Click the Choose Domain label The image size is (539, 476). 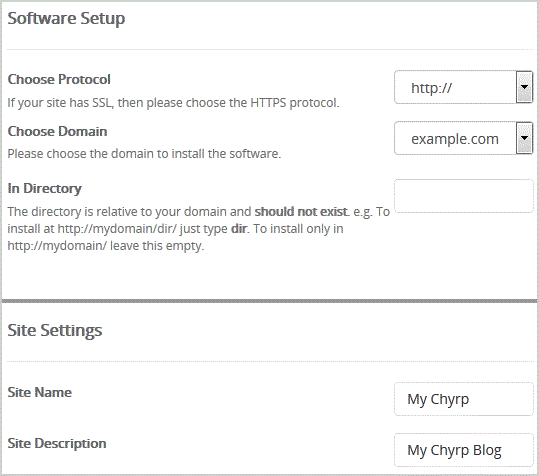(x=57, y=131)
